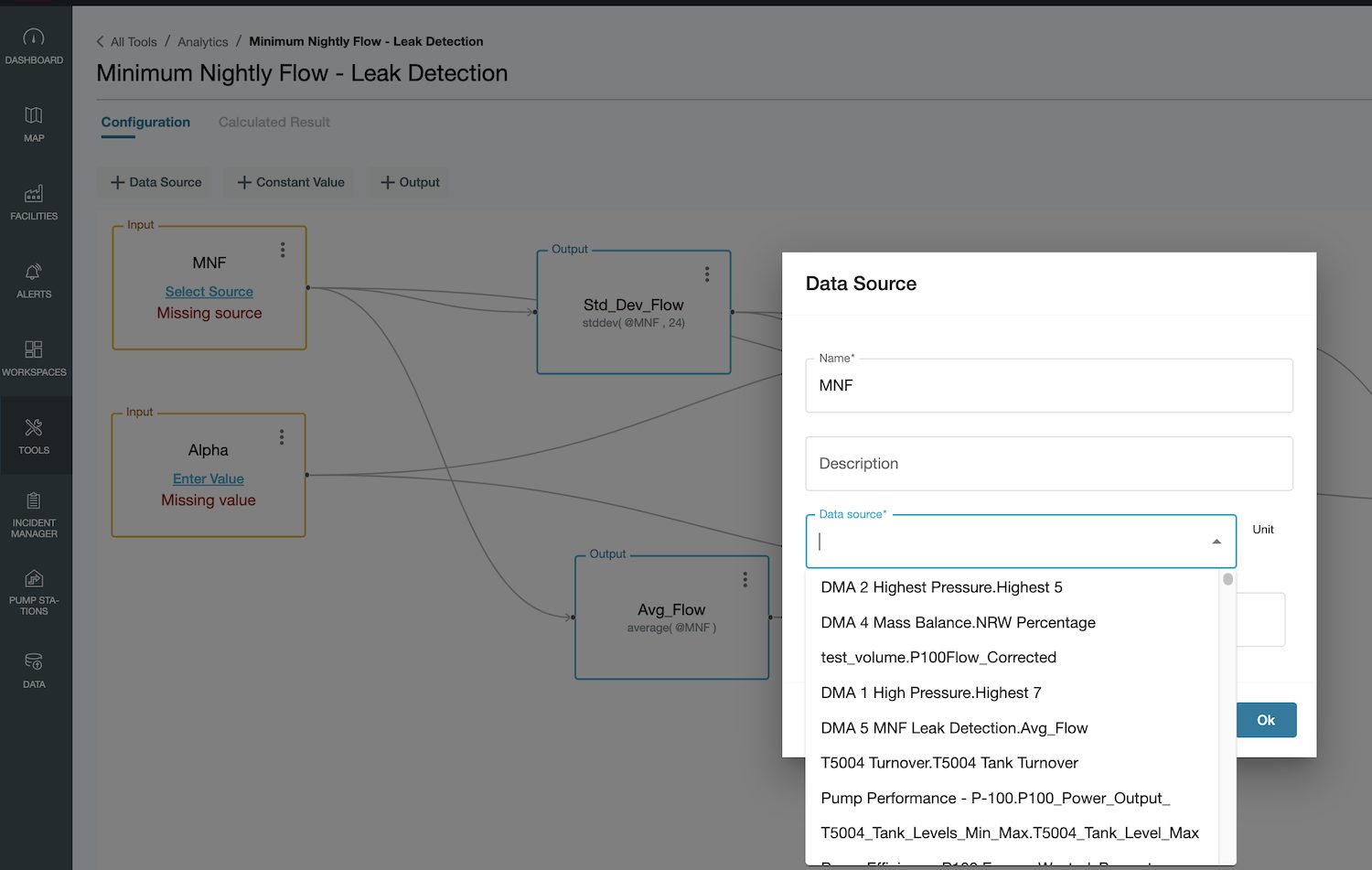Open the Facilities panel

[x=34, y=201]
